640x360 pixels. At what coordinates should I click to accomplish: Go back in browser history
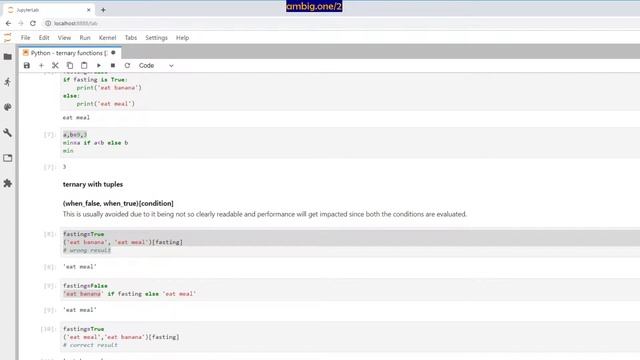(x=9, y=23)
